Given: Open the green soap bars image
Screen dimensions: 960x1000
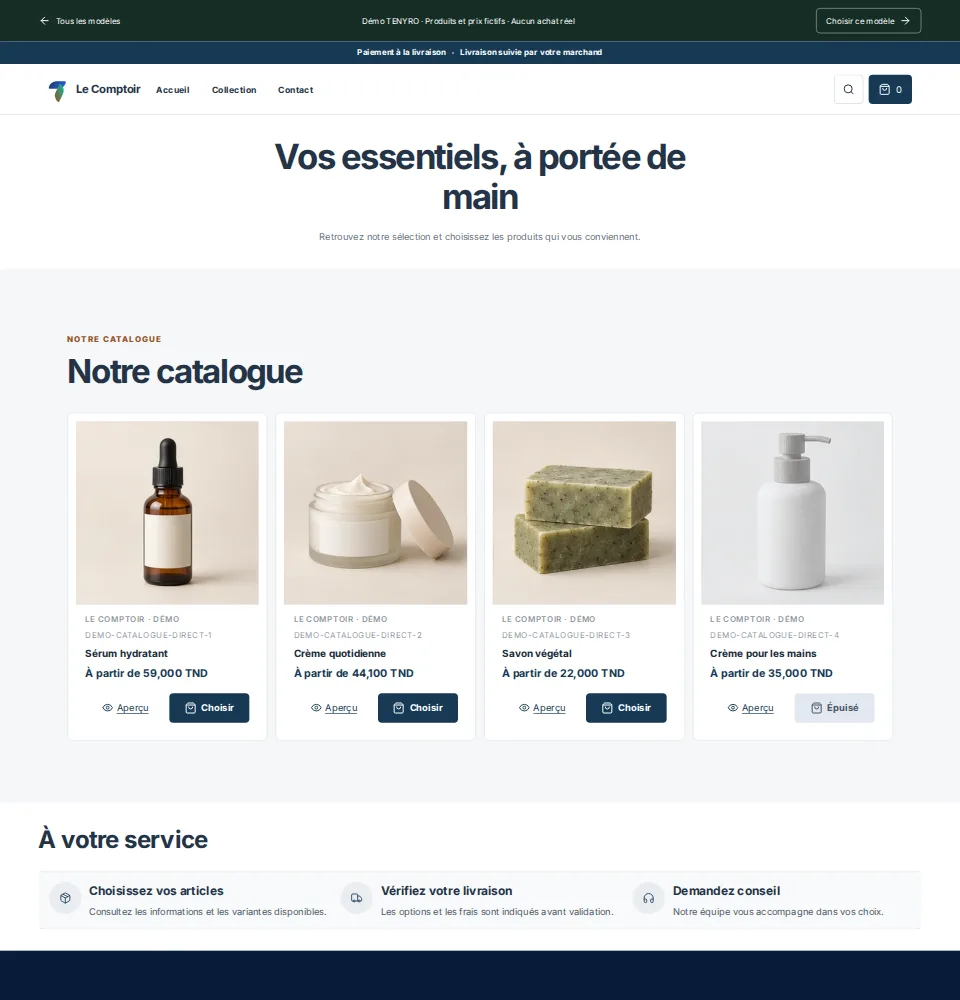Looking at the screenshot, I should pyautogui.click(x=584, y=513).
